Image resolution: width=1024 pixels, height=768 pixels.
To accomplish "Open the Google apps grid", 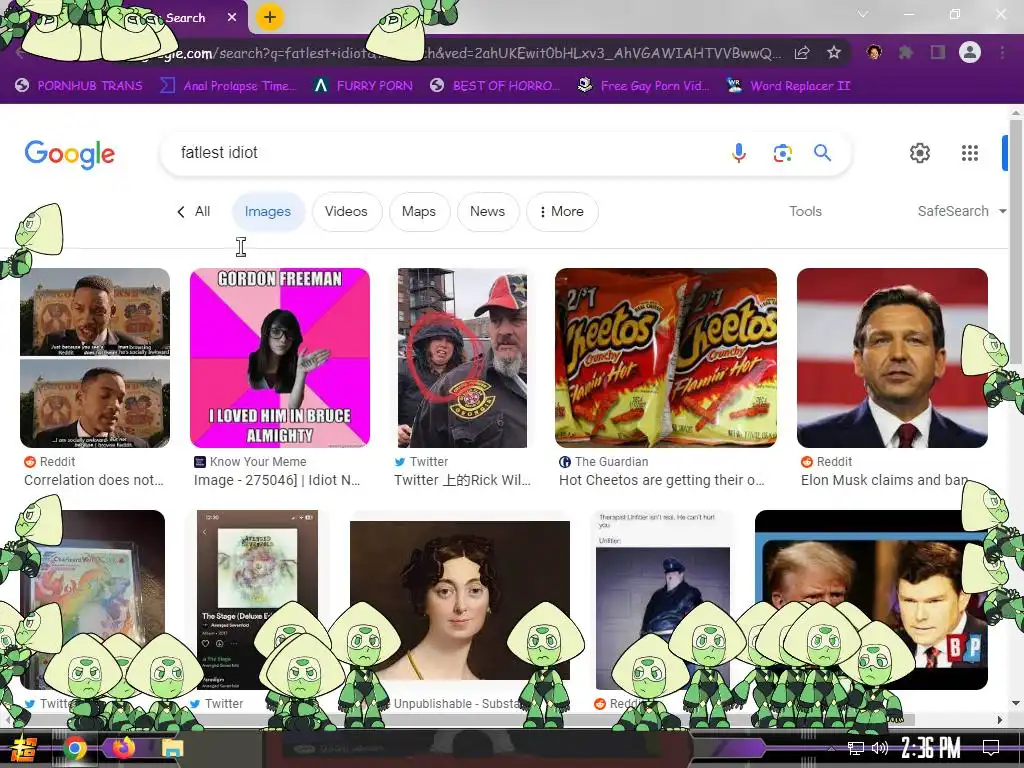I will (970, 153).
